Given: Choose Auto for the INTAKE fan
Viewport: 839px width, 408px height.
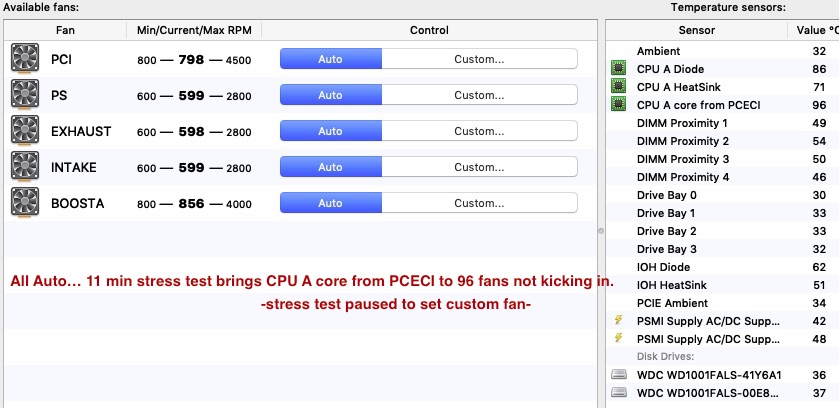Looking at the screenshot, I should pos(331,167).
